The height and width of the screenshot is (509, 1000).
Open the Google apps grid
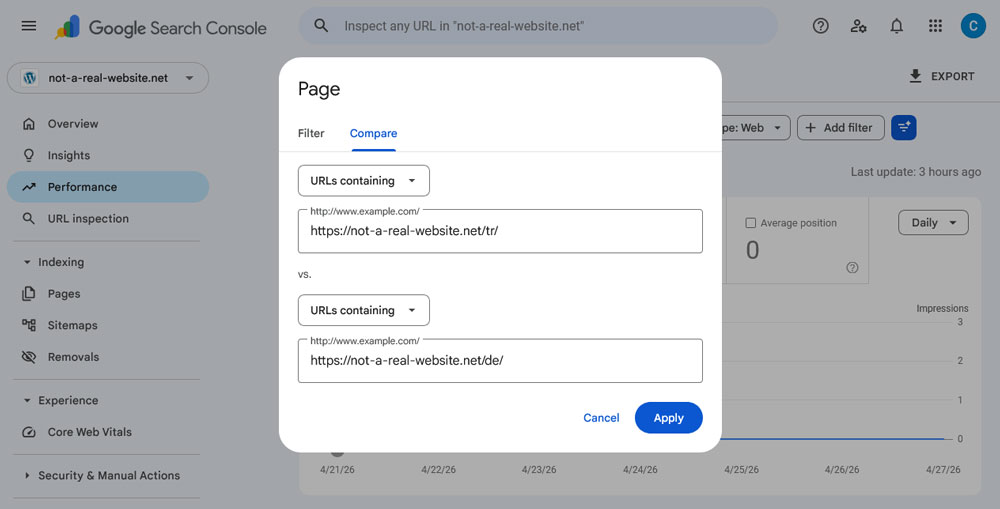935,26
